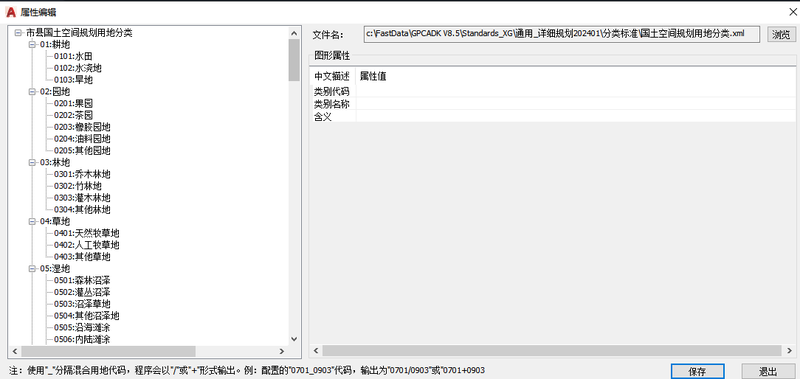This screenshot has height=379, width=800.
Task: Click the 含义 attribute value cell
Action: pyautogui.click(x=575, y=116)
